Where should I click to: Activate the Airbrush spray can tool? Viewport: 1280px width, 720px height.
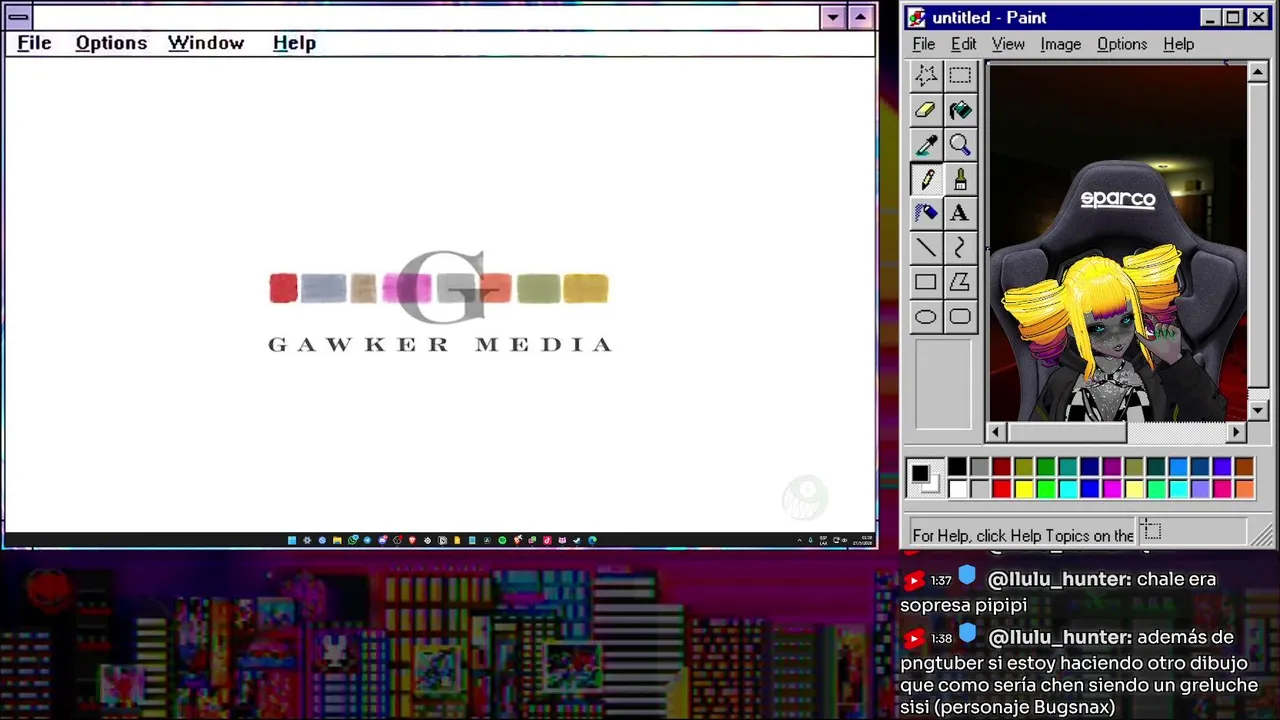click(926, 213)
